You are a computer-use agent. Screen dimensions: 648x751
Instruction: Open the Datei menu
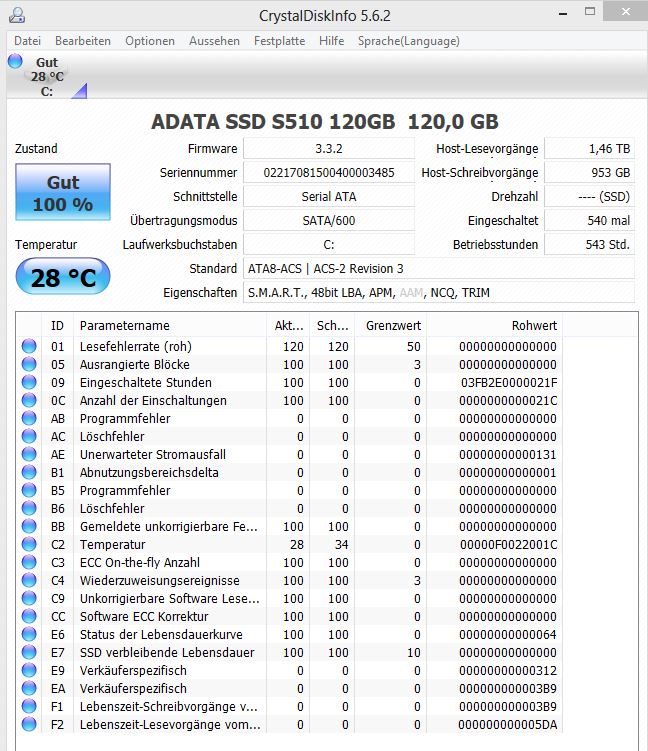click(x=27, y=41)
